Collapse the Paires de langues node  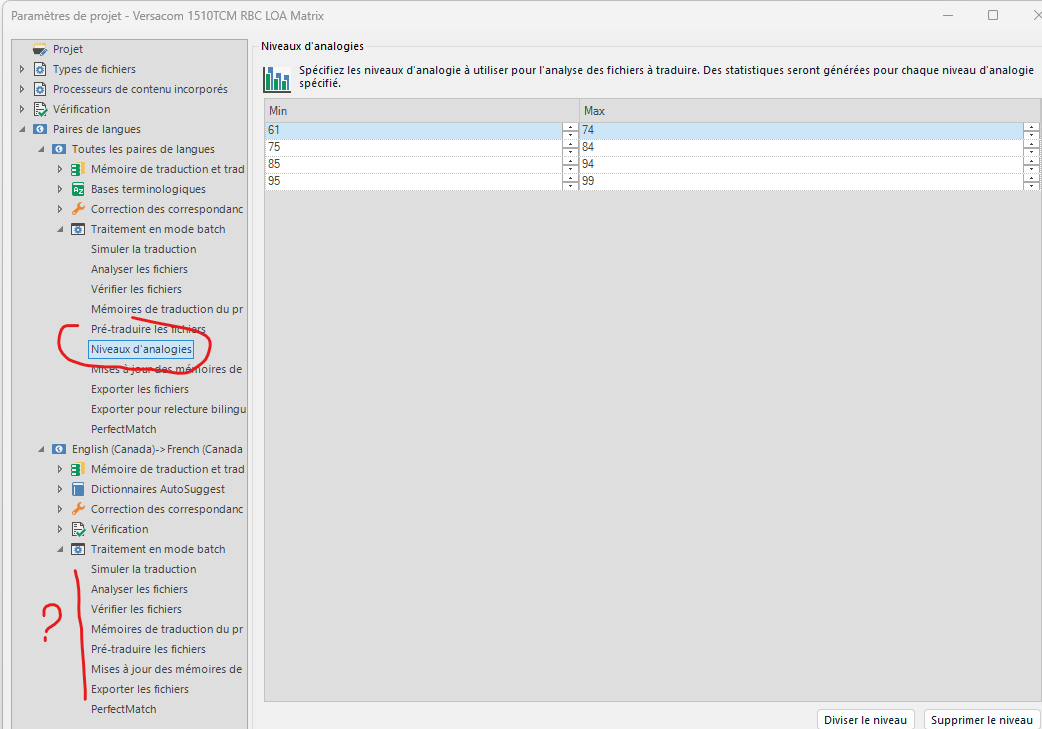tap(22, 129)
